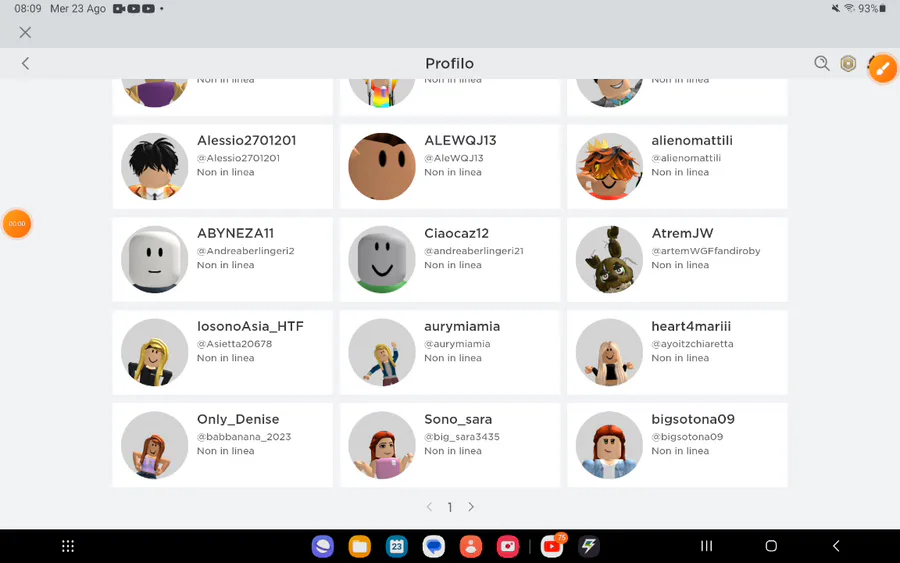This screenshot has width=900, height=563.
Task: Open ABYNEZA11 avatar thumbnail
Action: click(x=154, y=259)
